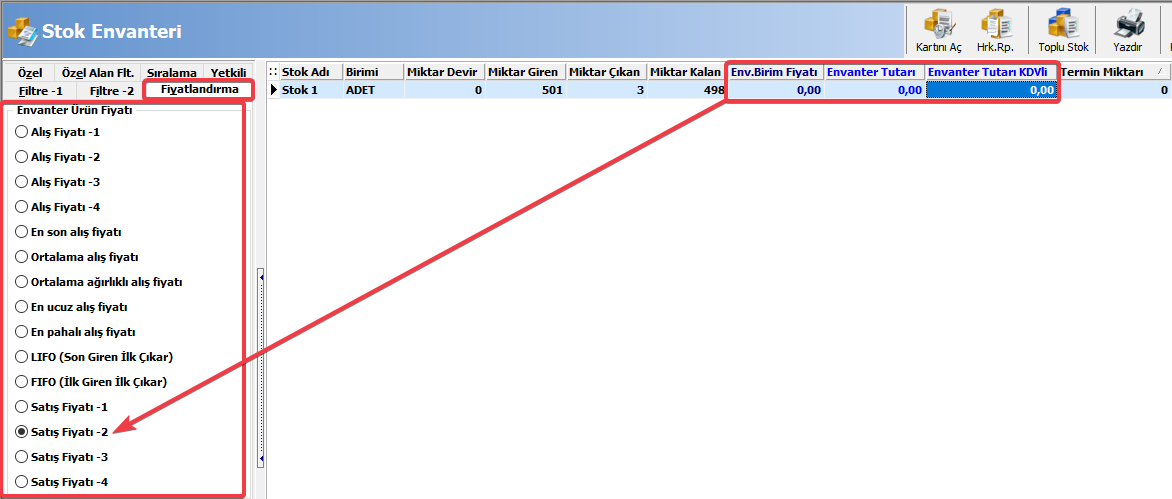Collapse side panel using splitter handle
Image resolution: width=1172 pixels, height=499 pixels.
pyautogui.click(x=261, y=368)
